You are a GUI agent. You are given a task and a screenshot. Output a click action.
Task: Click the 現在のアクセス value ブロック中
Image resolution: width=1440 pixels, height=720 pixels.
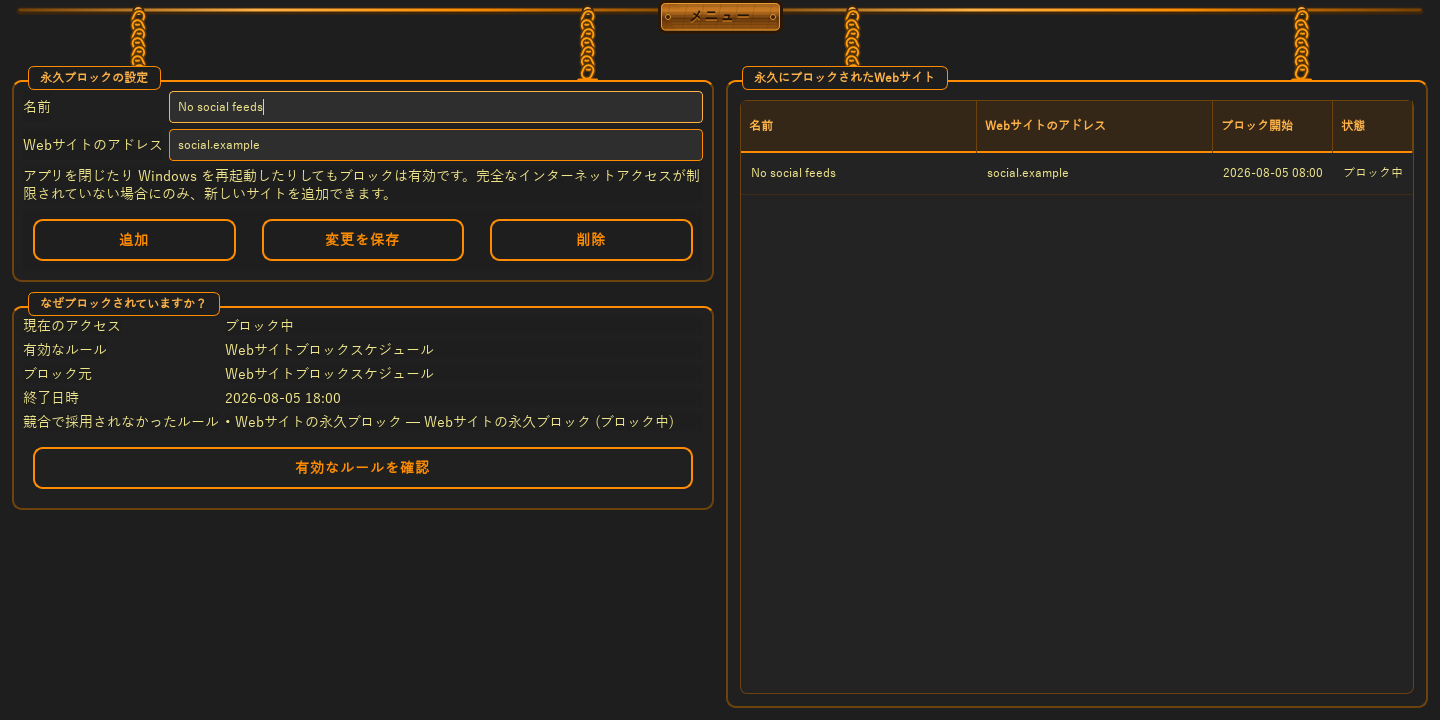pyautogui.click(x=259, y=326)
